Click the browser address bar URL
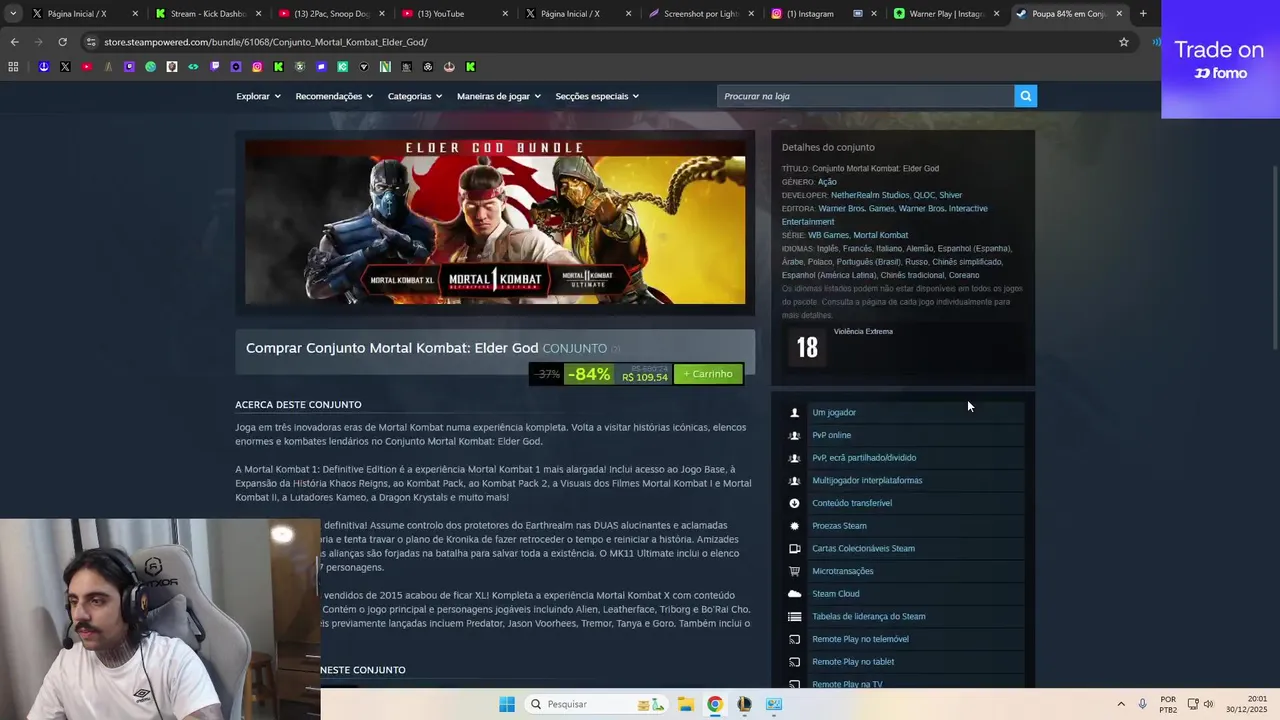The image size is (1280, 720). click(x=265, y=42)
